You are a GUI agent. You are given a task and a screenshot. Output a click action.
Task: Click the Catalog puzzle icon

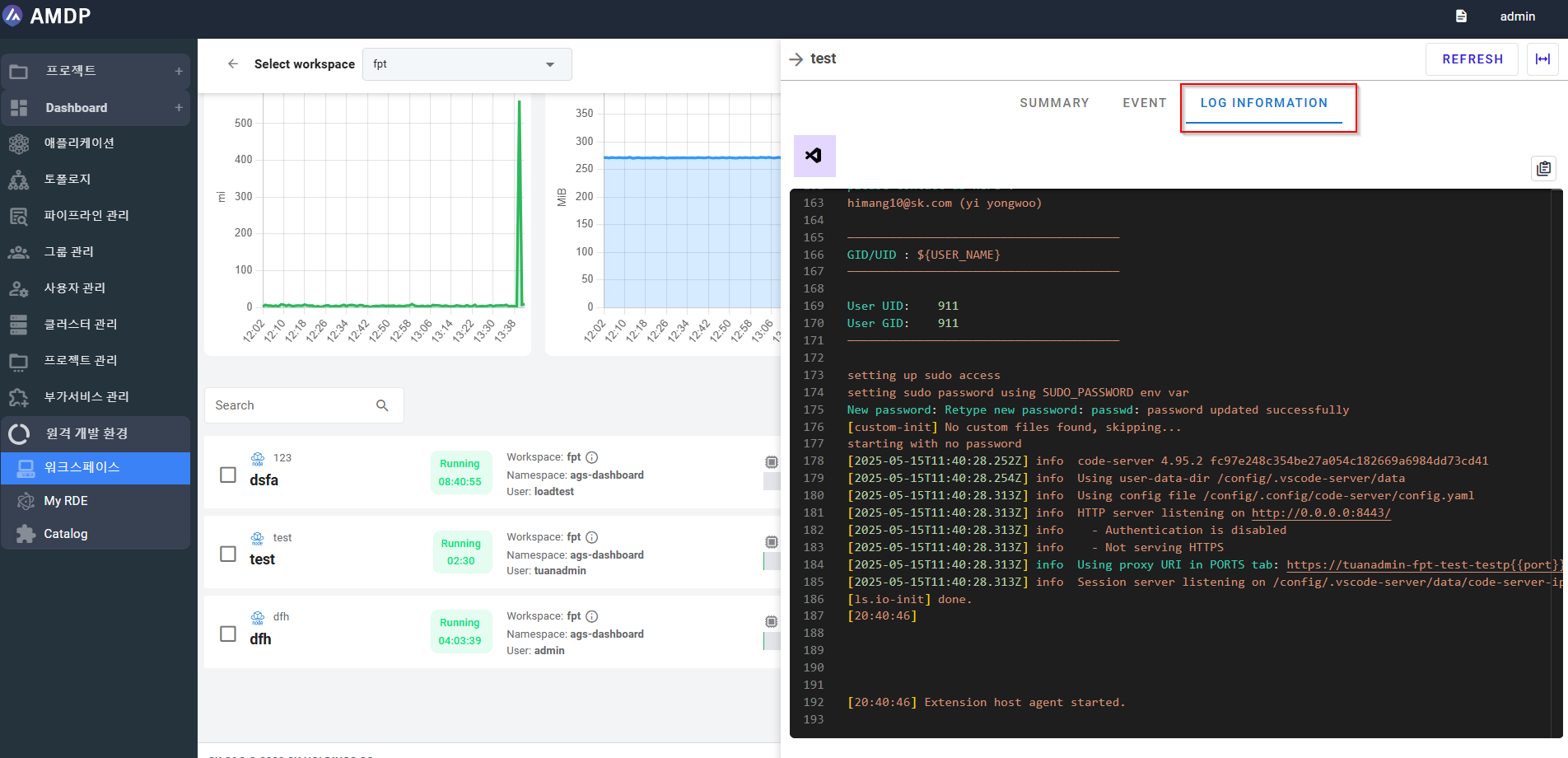[26, 534]
